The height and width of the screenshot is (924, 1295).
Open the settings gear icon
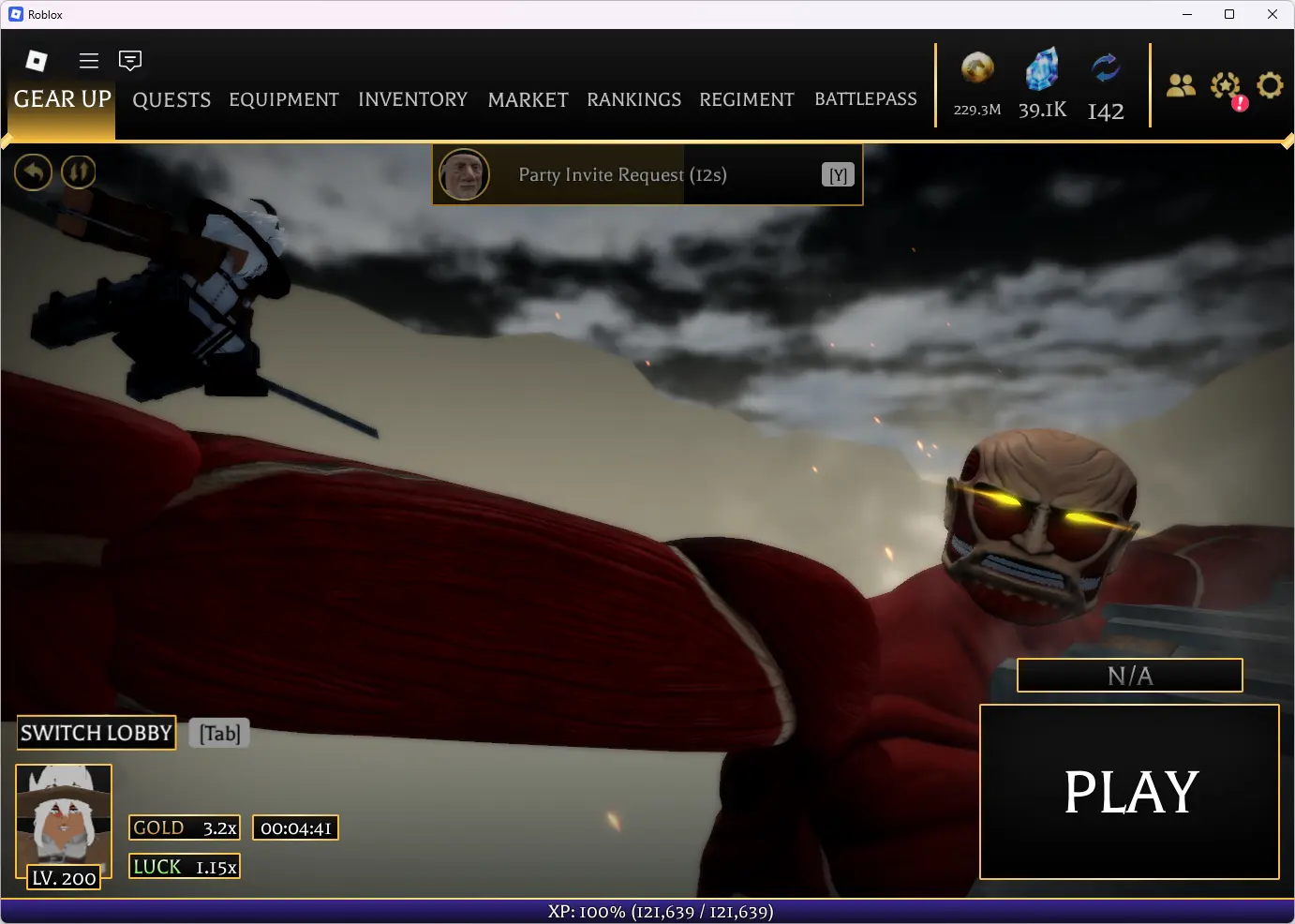tap(1270, 85)
